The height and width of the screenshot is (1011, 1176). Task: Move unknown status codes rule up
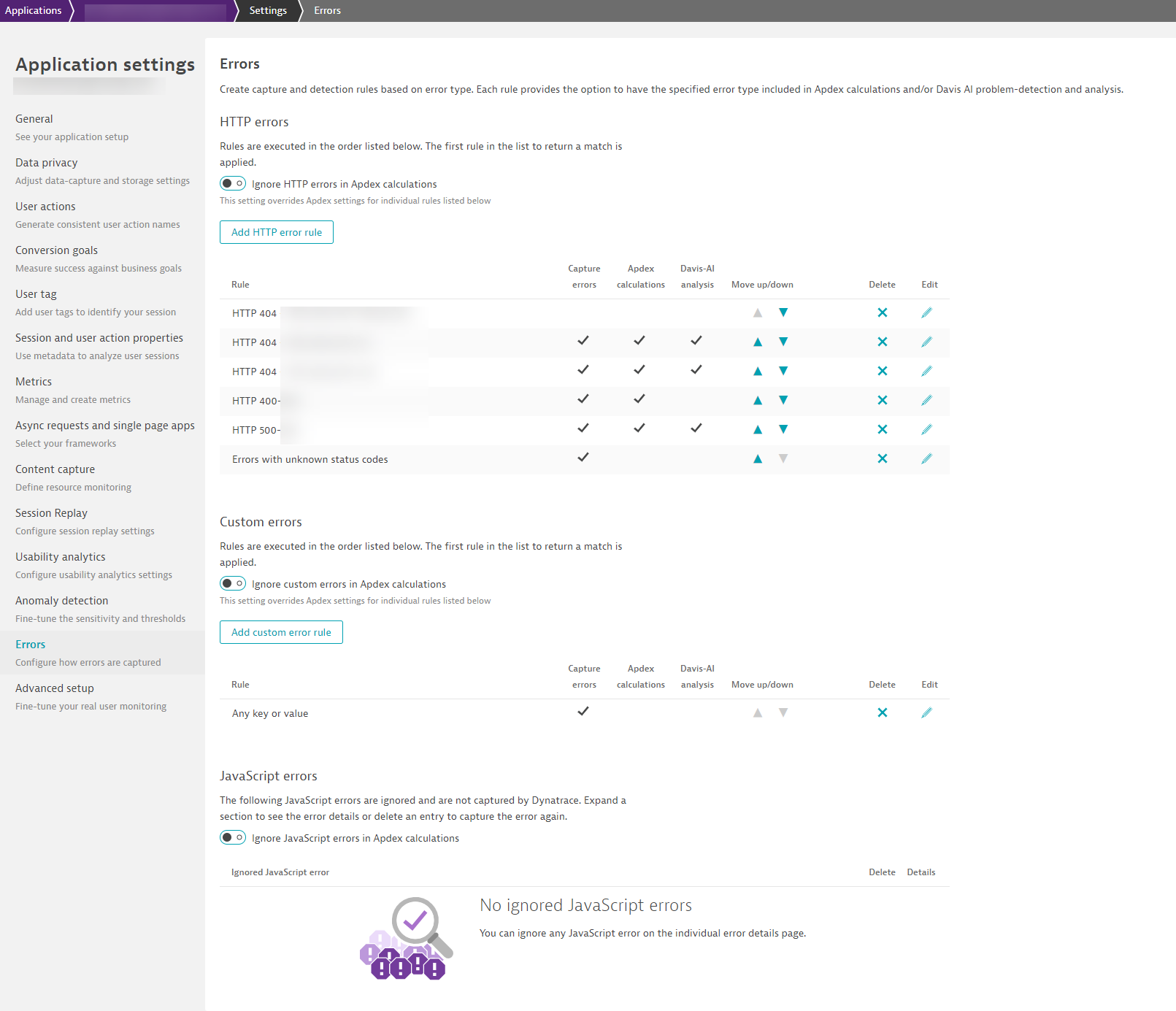click(758, 458)
